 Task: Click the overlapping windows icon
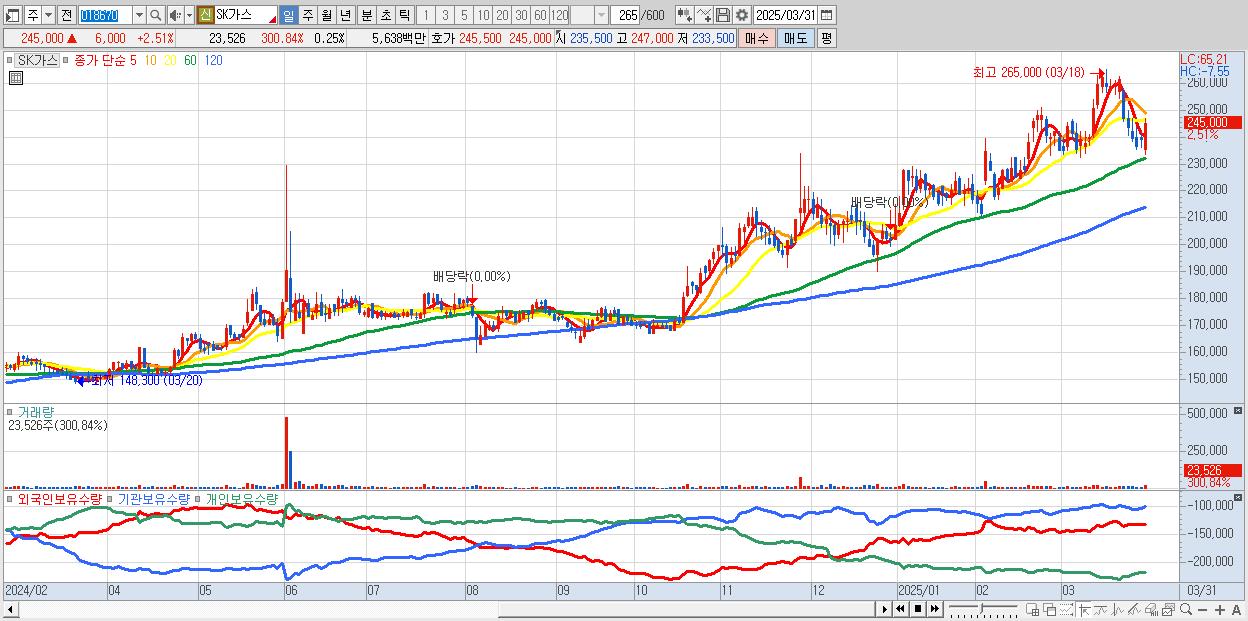point(1050,610)
